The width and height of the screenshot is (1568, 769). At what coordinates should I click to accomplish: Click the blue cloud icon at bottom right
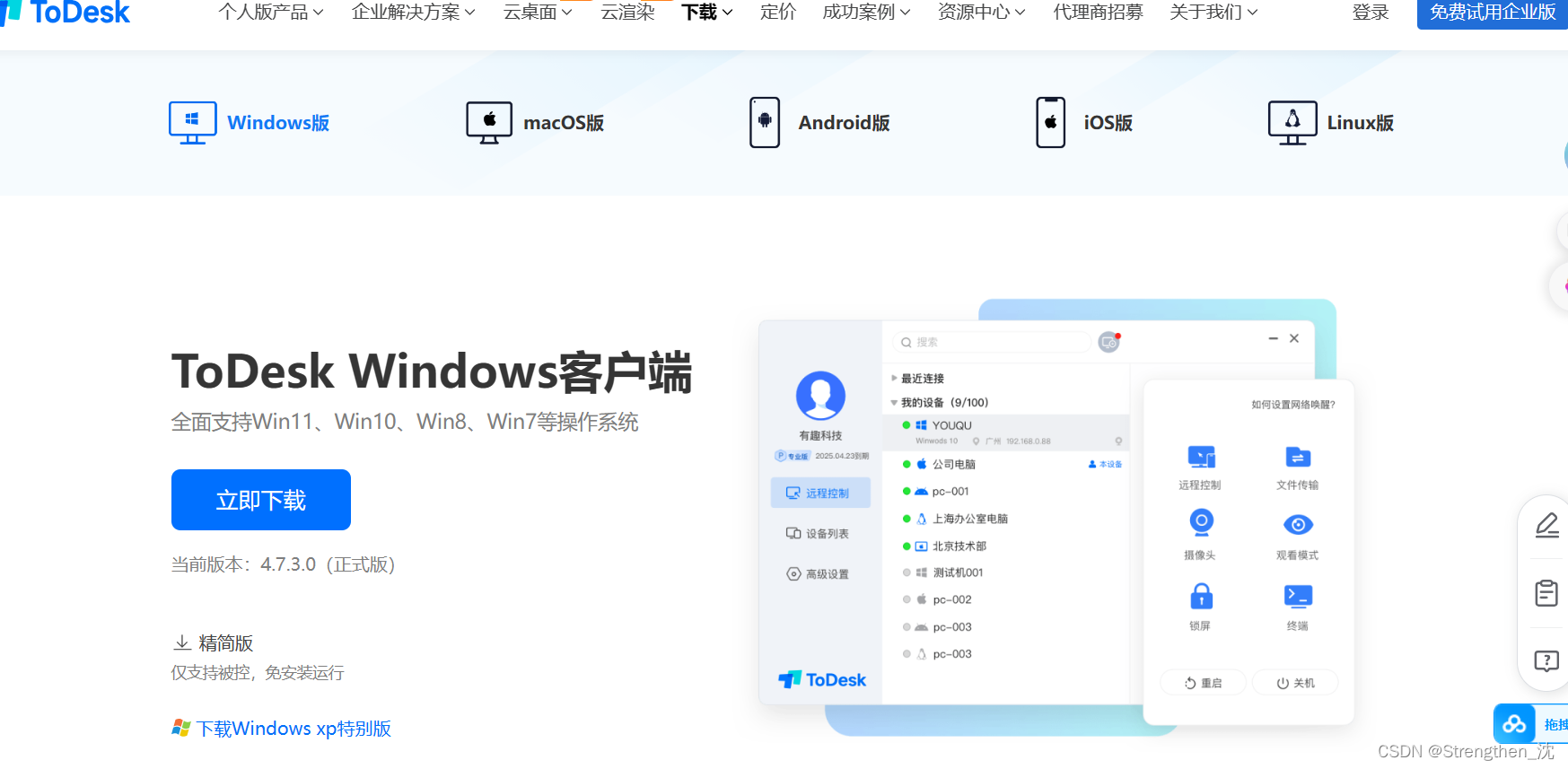(x=1515, y=723)
